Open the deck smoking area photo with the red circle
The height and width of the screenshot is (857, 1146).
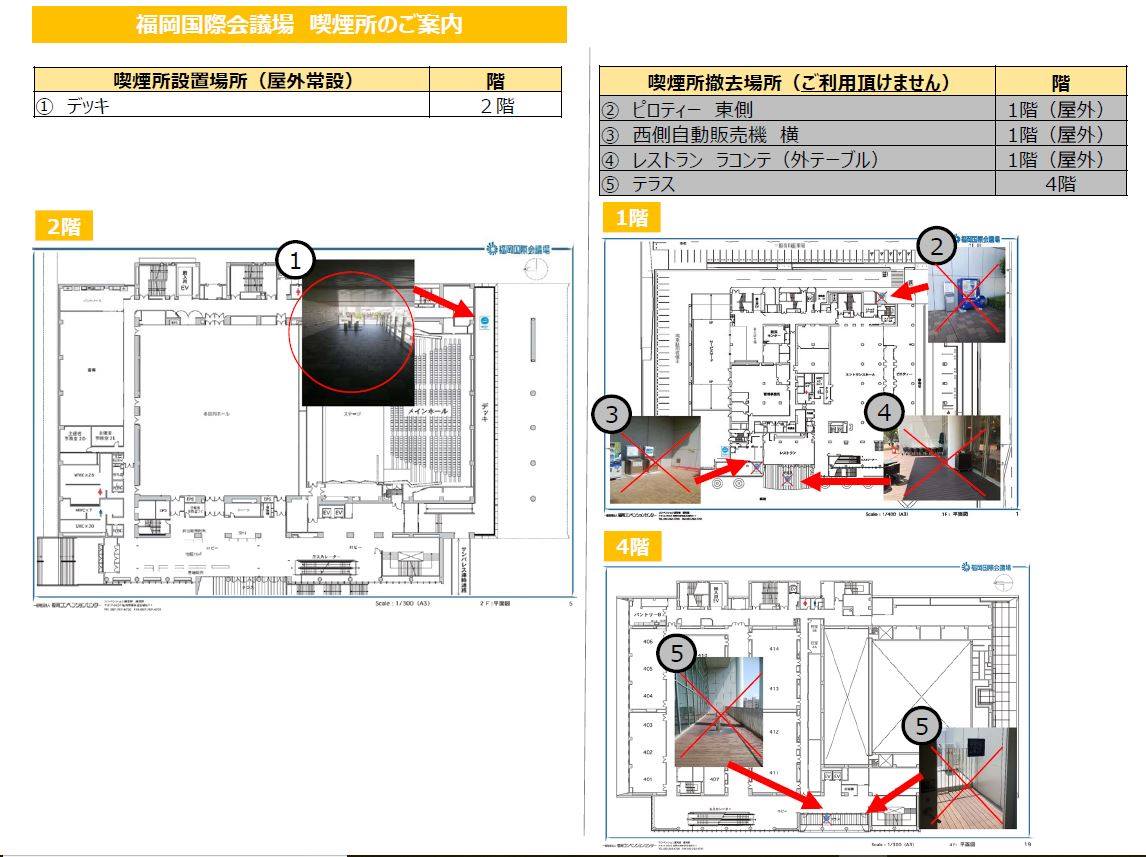tap(358, 332)
